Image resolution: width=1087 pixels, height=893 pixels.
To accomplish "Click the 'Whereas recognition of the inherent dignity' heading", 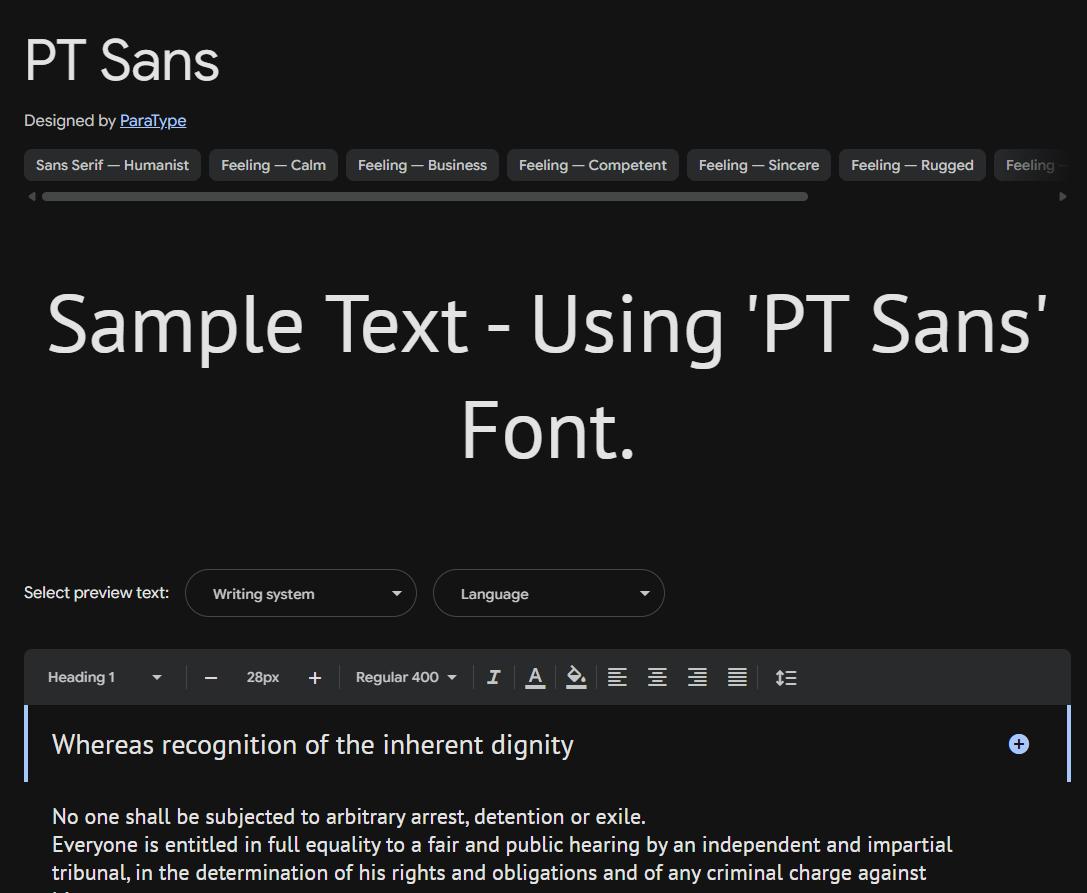I will [x=313, y=745].
